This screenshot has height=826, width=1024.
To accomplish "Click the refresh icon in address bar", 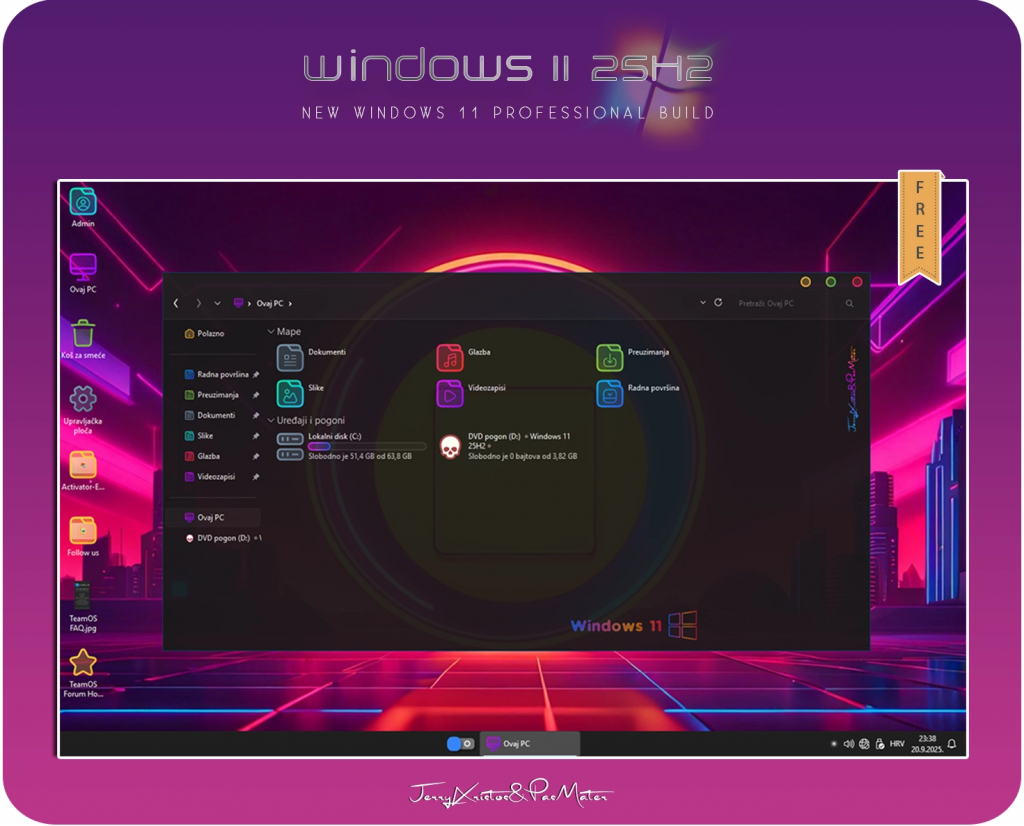I will (x=718, y=302).
